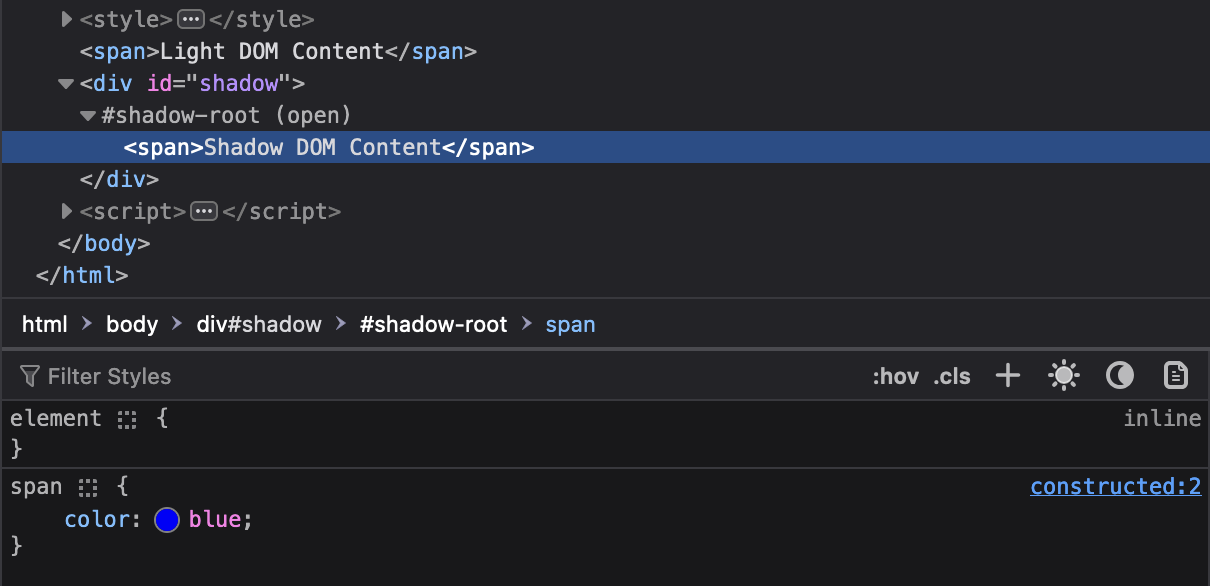The width and height of the screenshot is (1210, 586).
Task: Open the constructed:2 stylesheet link
Action: pos(1115,487)
